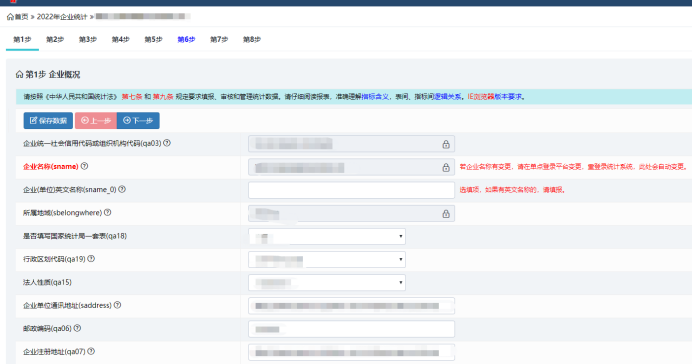Click the 企业注册地址(qa07) input field
The width and height of the screenshot is (692, 364).
click(x=351, y=353)
